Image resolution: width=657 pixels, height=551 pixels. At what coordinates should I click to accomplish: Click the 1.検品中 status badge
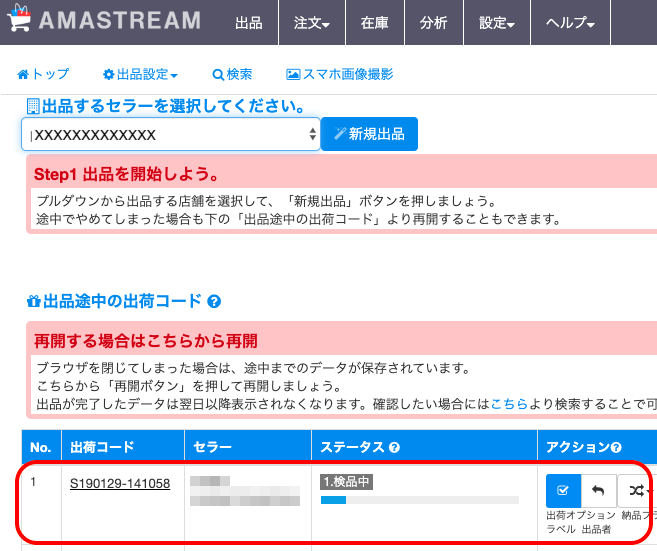click(347, 482)
